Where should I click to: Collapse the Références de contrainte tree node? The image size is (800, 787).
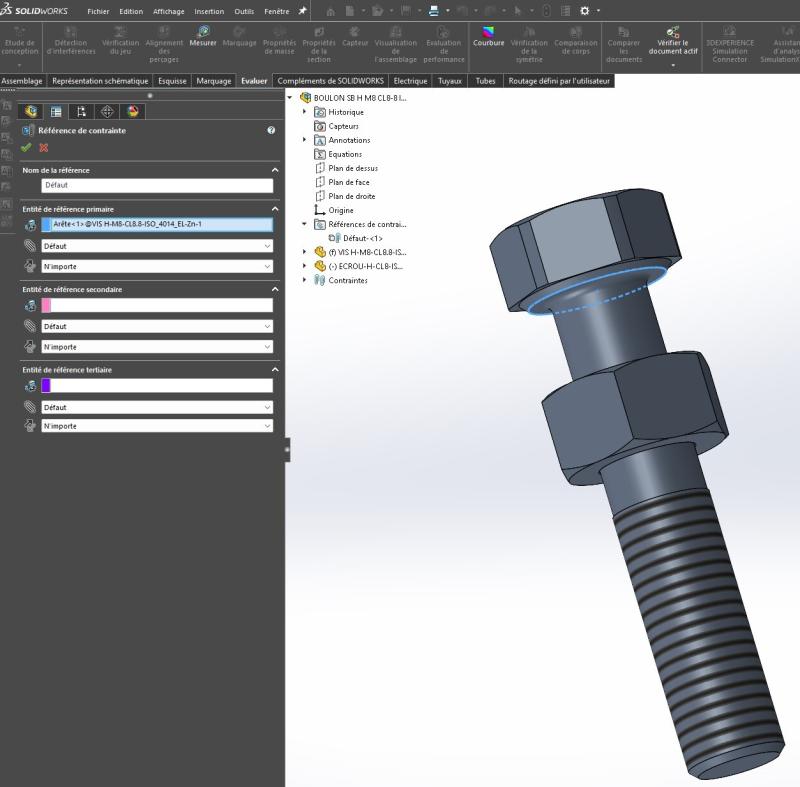pyautogui.click(x=305, y=225)
